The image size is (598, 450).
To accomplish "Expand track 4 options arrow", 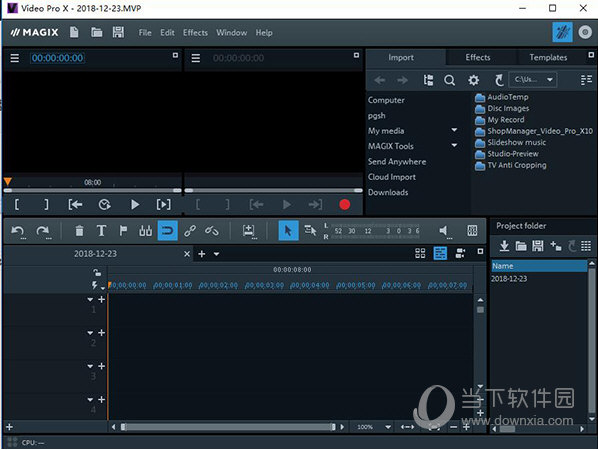I will click(x=90, y=399).
